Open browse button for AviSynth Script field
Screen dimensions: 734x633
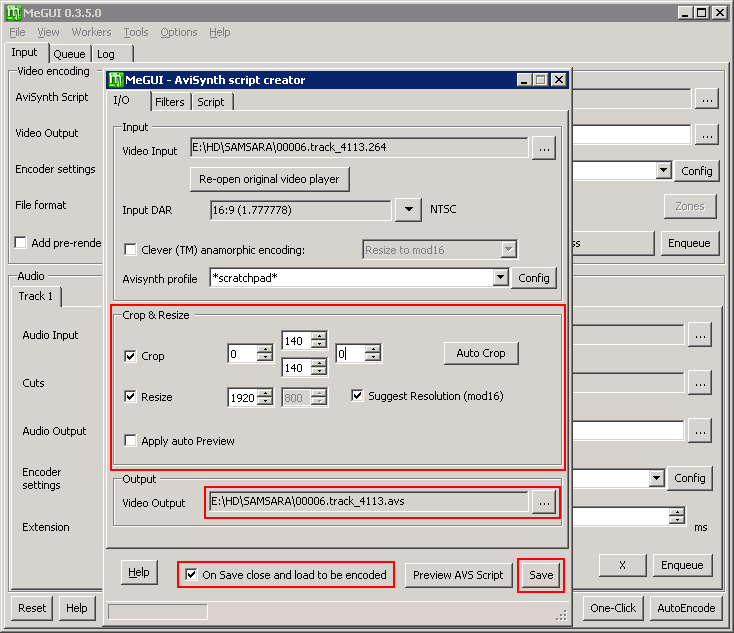(706, 98)
